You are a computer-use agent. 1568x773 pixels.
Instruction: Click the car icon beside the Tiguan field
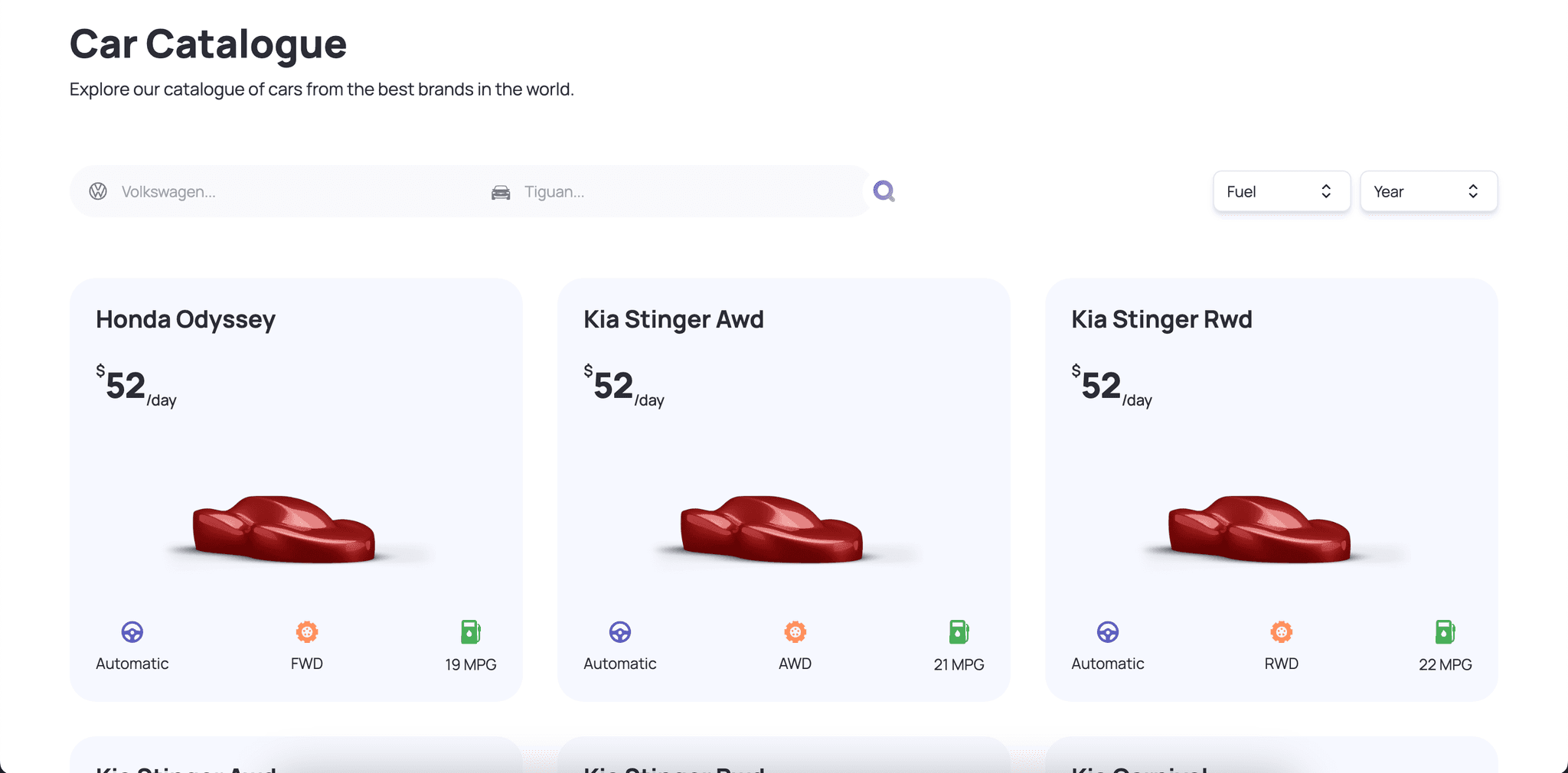click(501, 191)
